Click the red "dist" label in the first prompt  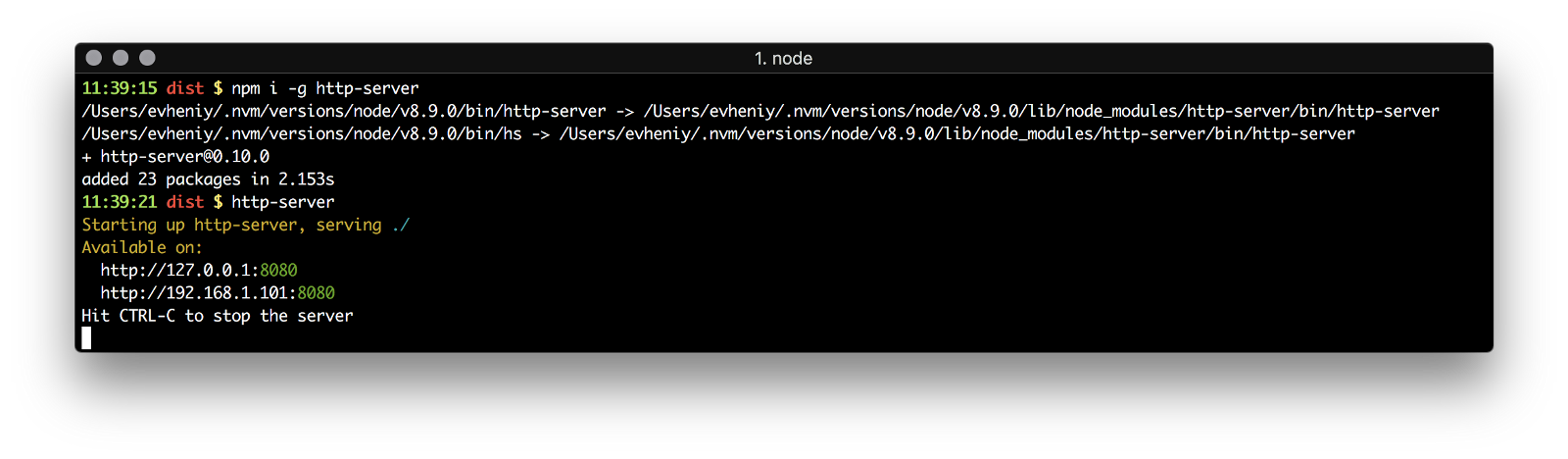[185, 88]
